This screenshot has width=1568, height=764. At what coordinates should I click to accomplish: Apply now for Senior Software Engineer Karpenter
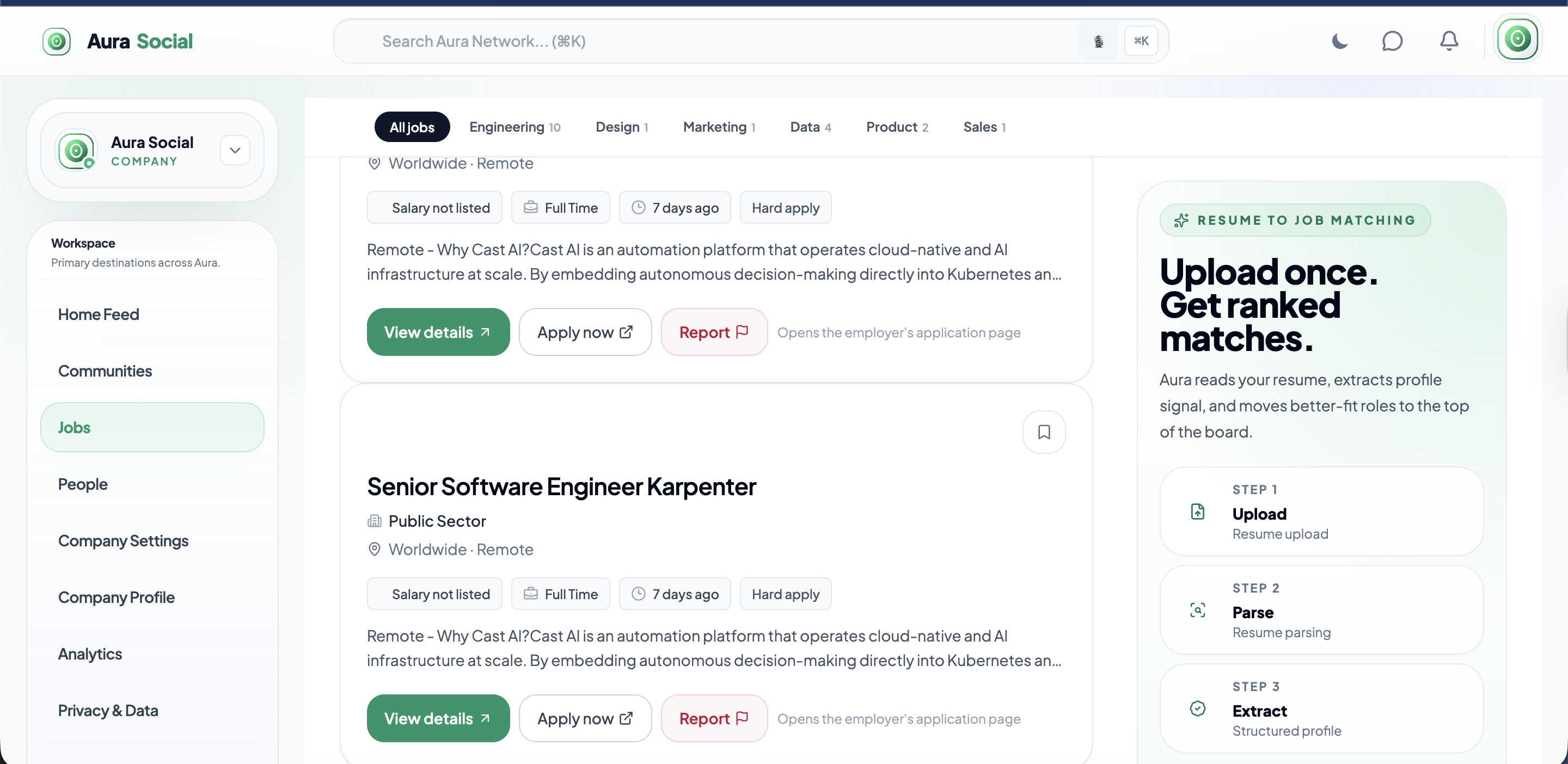tap(585, 718)
